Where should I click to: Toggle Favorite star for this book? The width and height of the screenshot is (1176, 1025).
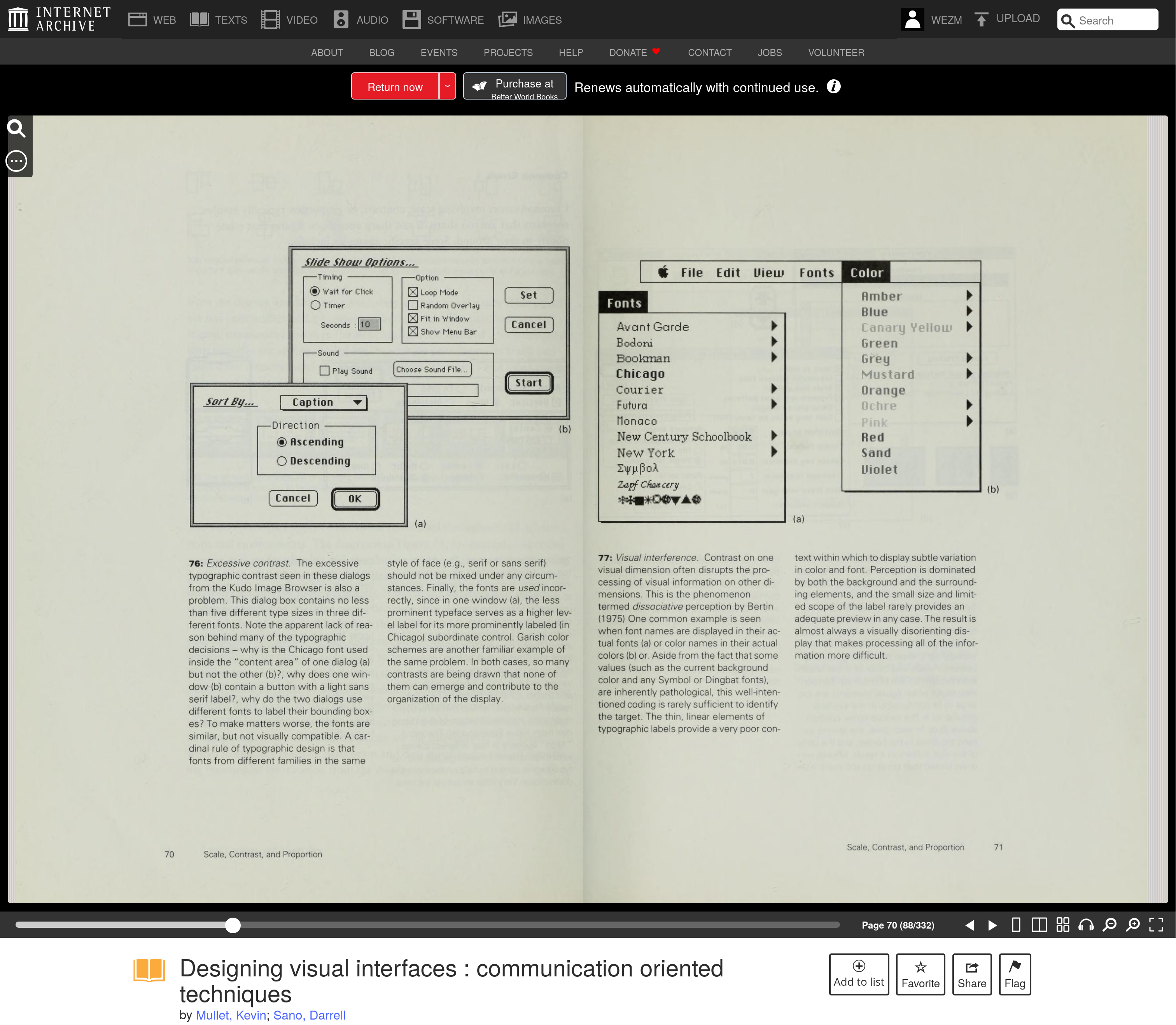click(920, 974)
